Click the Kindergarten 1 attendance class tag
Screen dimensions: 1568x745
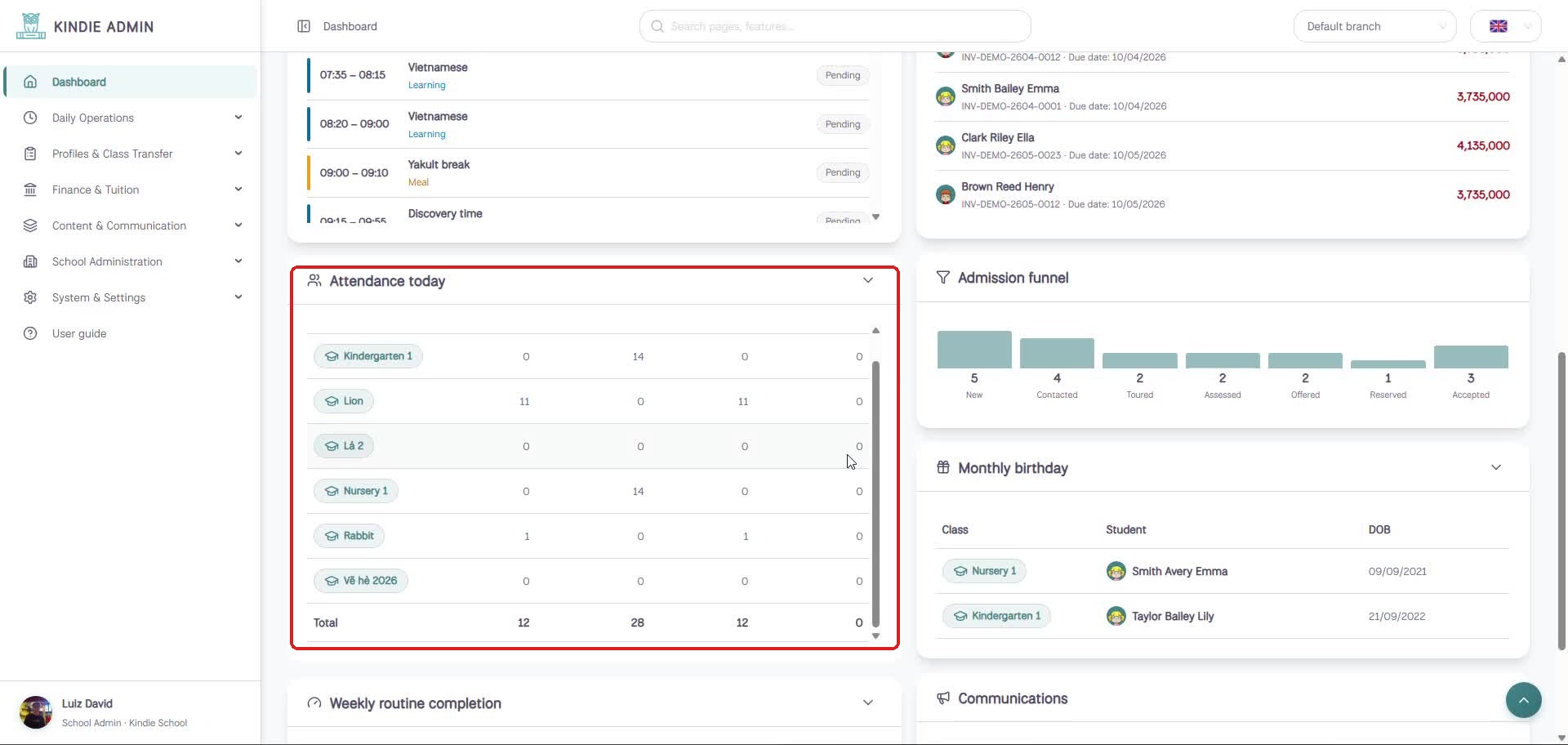tap(368, 356)
